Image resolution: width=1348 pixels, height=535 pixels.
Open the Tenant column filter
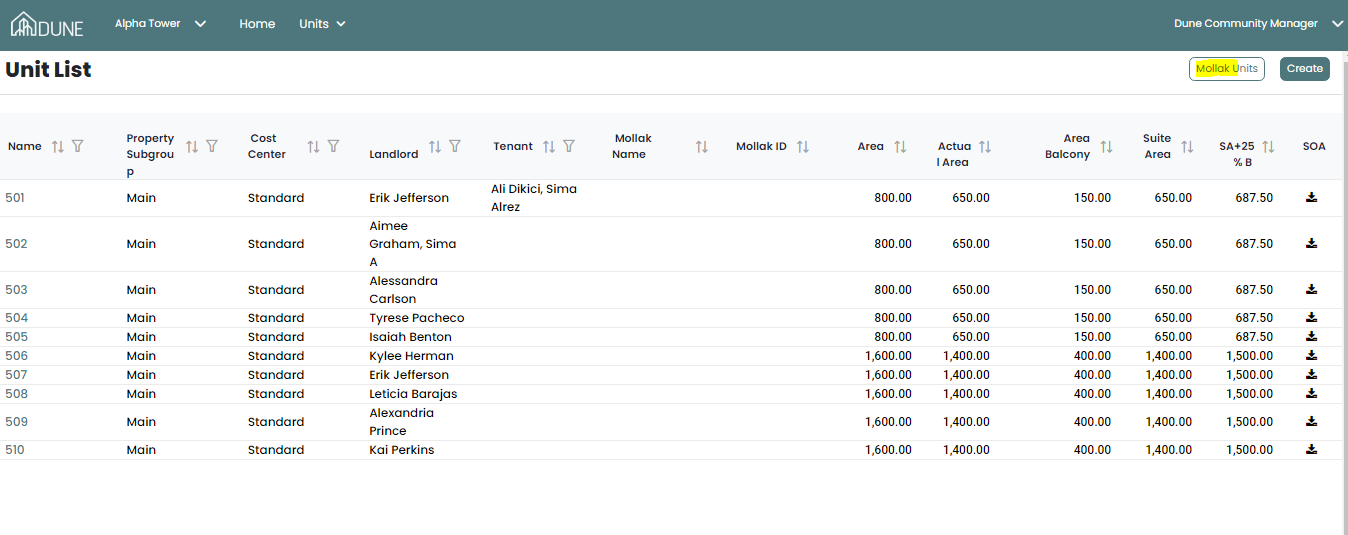(569, 146)
